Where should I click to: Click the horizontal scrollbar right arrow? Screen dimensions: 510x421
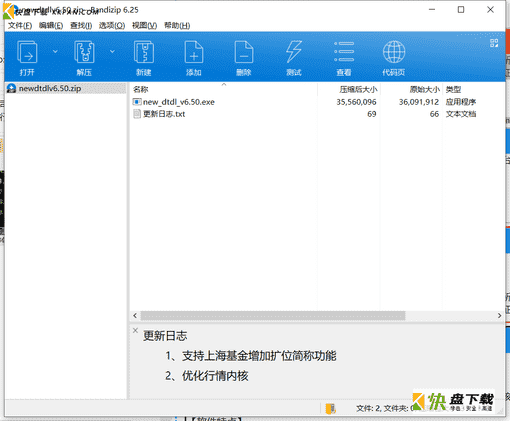point(499,315)
